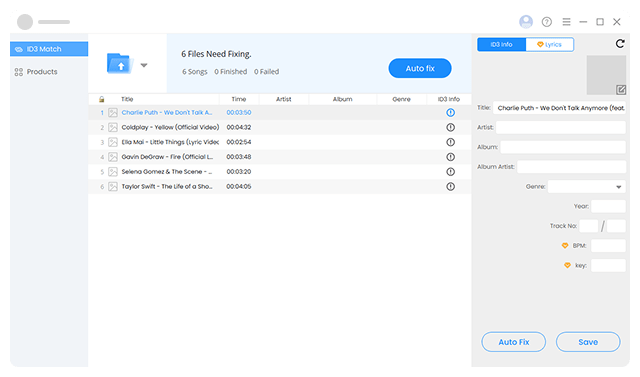640x377 pixels.
Task: Expand the add folder dropdown arrow
Action: [x=144, y=65]
